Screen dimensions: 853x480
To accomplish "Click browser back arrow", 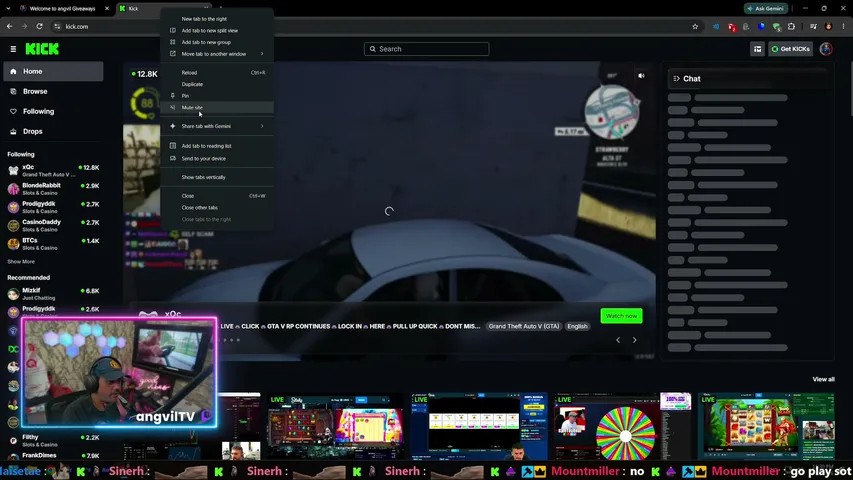I will [x=9, y=26].
